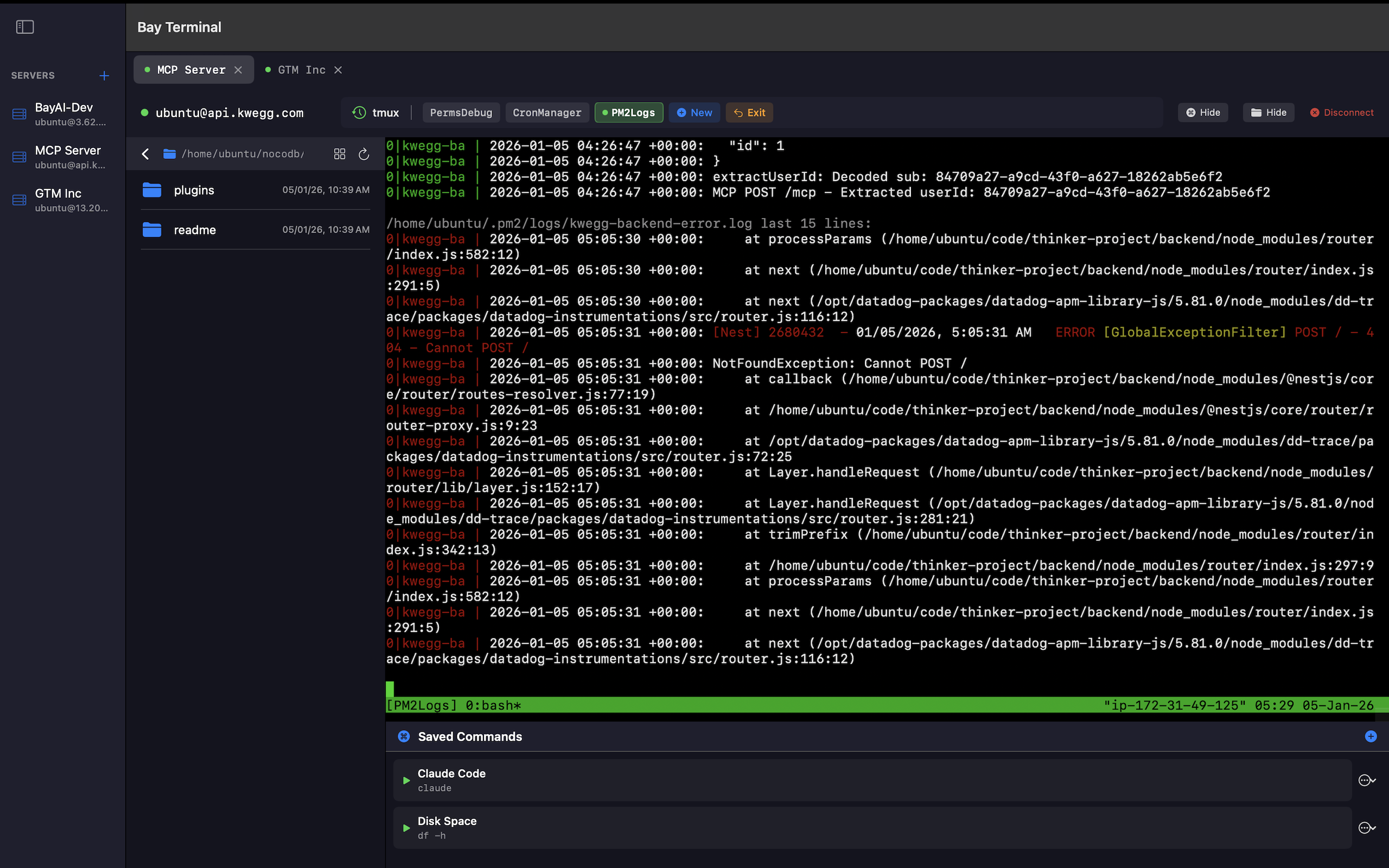Viewport: 1389px width, 868px height.
Task: Create a New terminal session
Action: pos(694,112)
